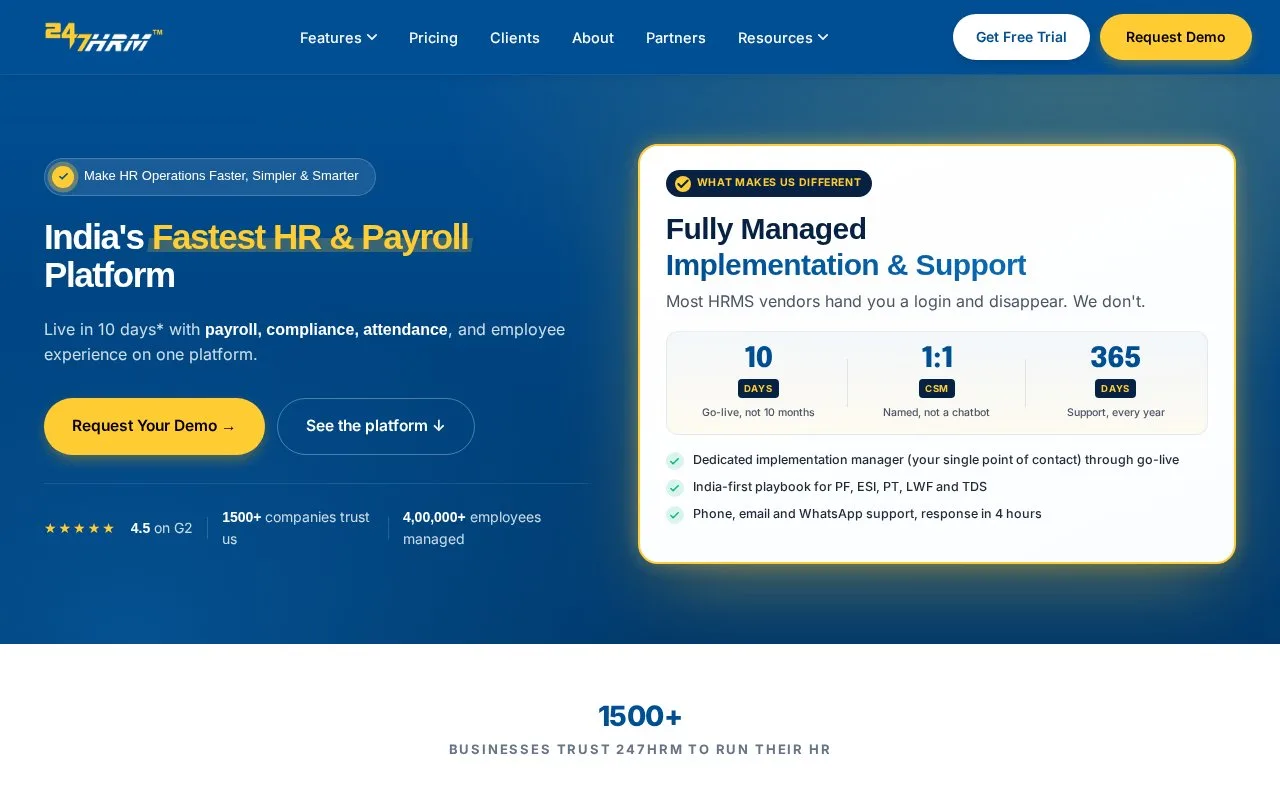Open the About page

593,38
